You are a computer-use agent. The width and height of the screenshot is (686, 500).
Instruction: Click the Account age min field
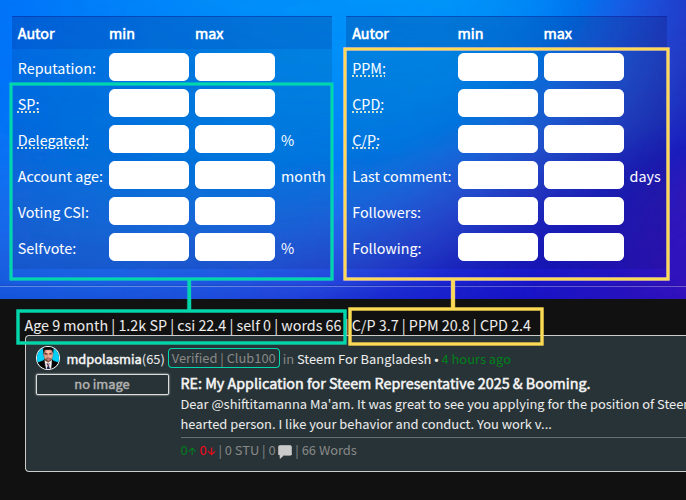tap(149, 175)
